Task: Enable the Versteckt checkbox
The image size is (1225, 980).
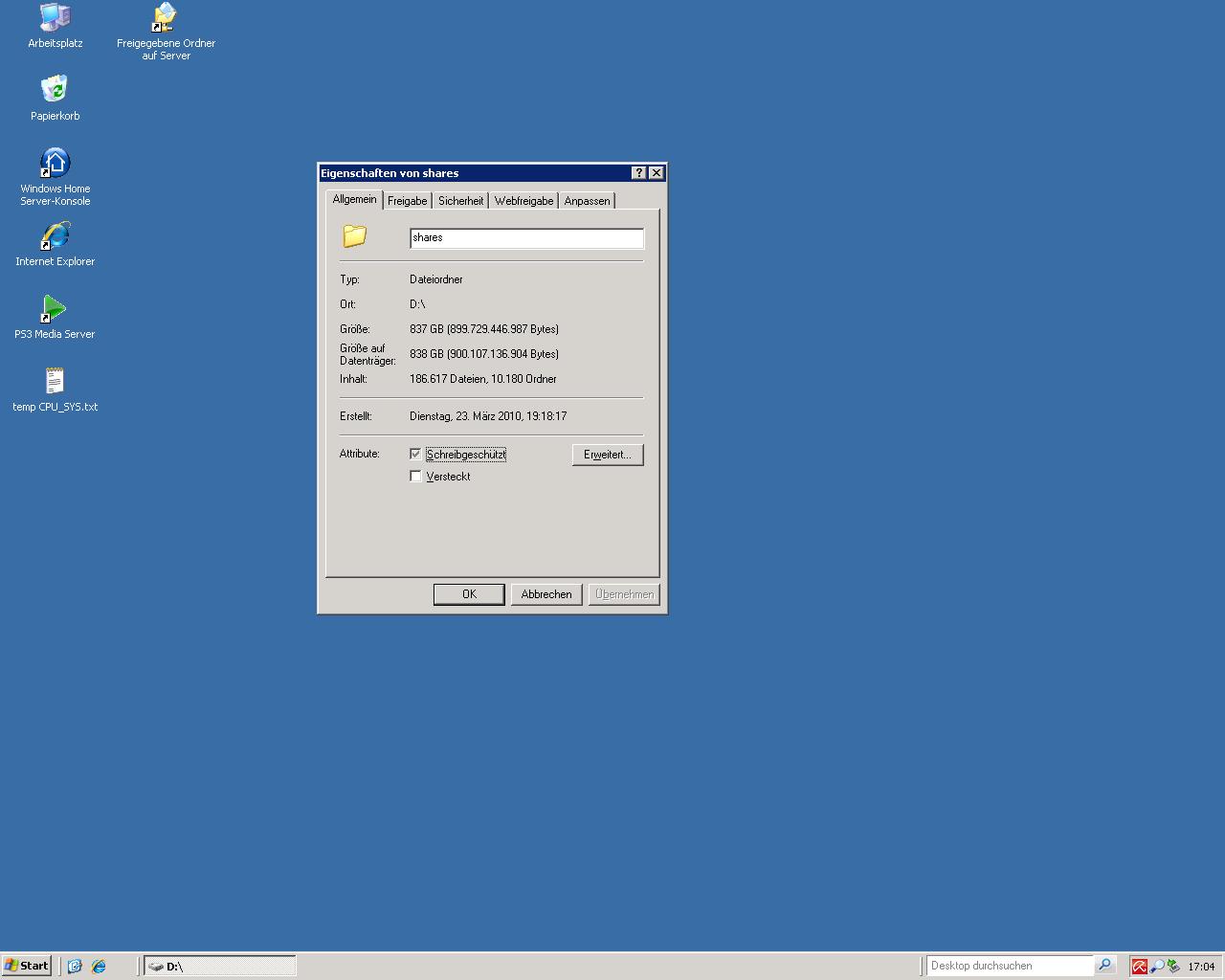Action: tap(415, 476)
